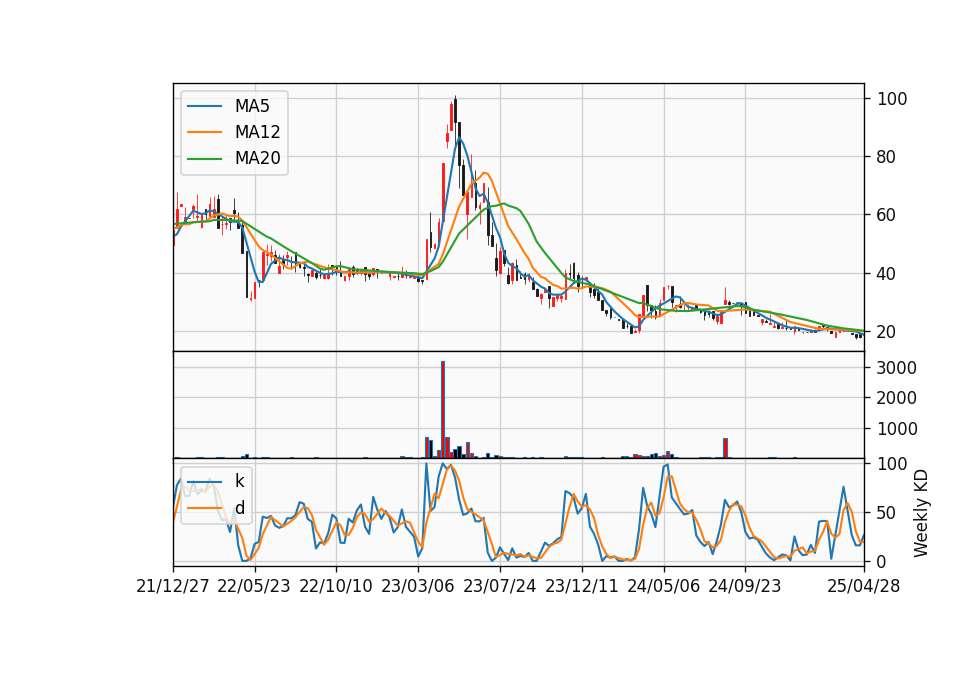This screenshot has height=690, width=960.
Task: Click the volume axis label 2000
Action: click(x=897, y=398)
